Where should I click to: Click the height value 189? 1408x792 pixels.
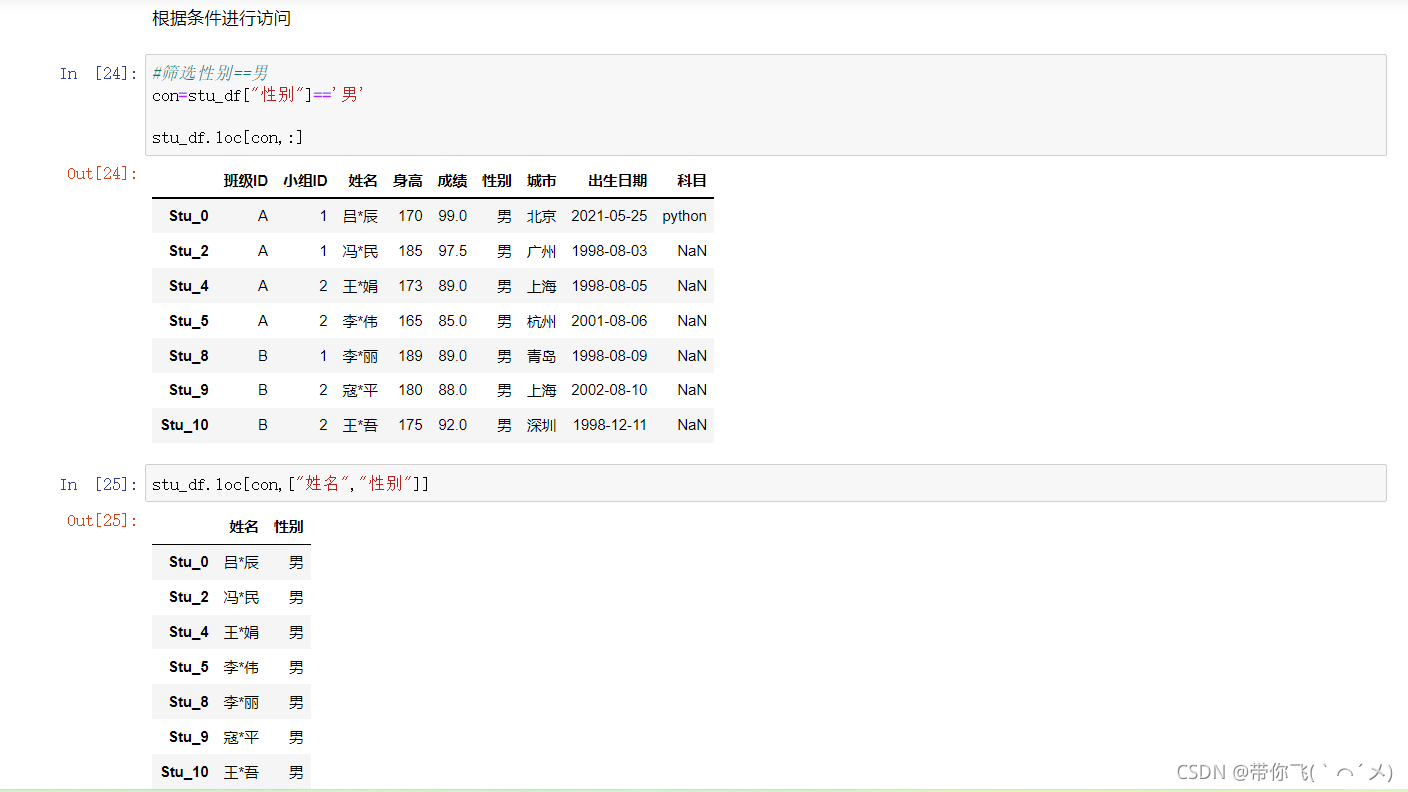[410, 356]
